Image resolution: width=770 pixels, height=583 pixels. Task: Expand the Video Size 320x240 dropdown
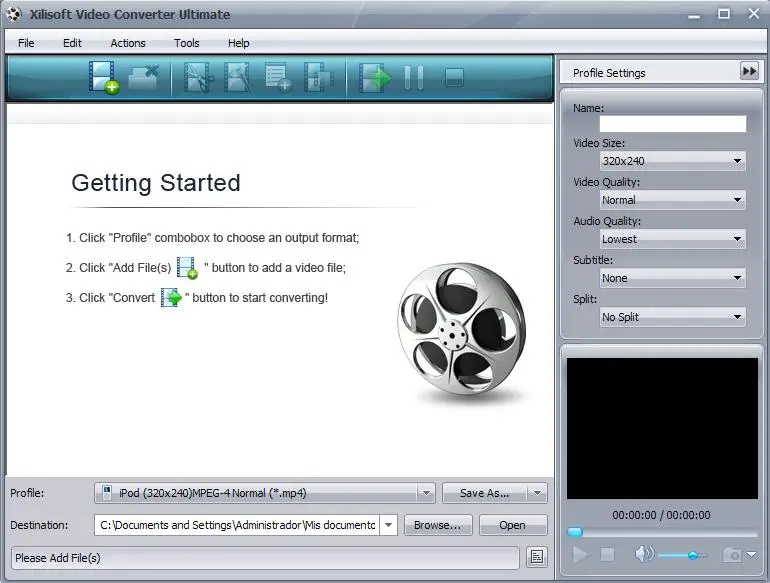pyautogui.click(x=737, y=161)
